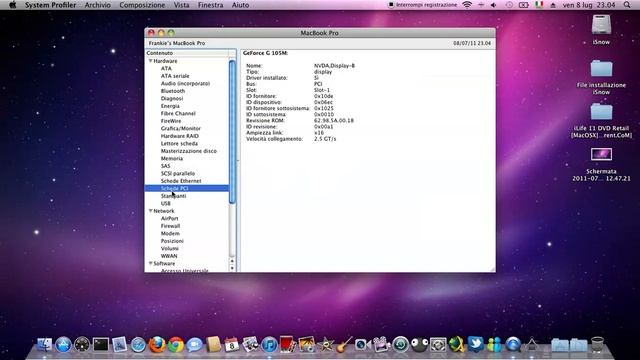Open the Archivio menu

98,5
